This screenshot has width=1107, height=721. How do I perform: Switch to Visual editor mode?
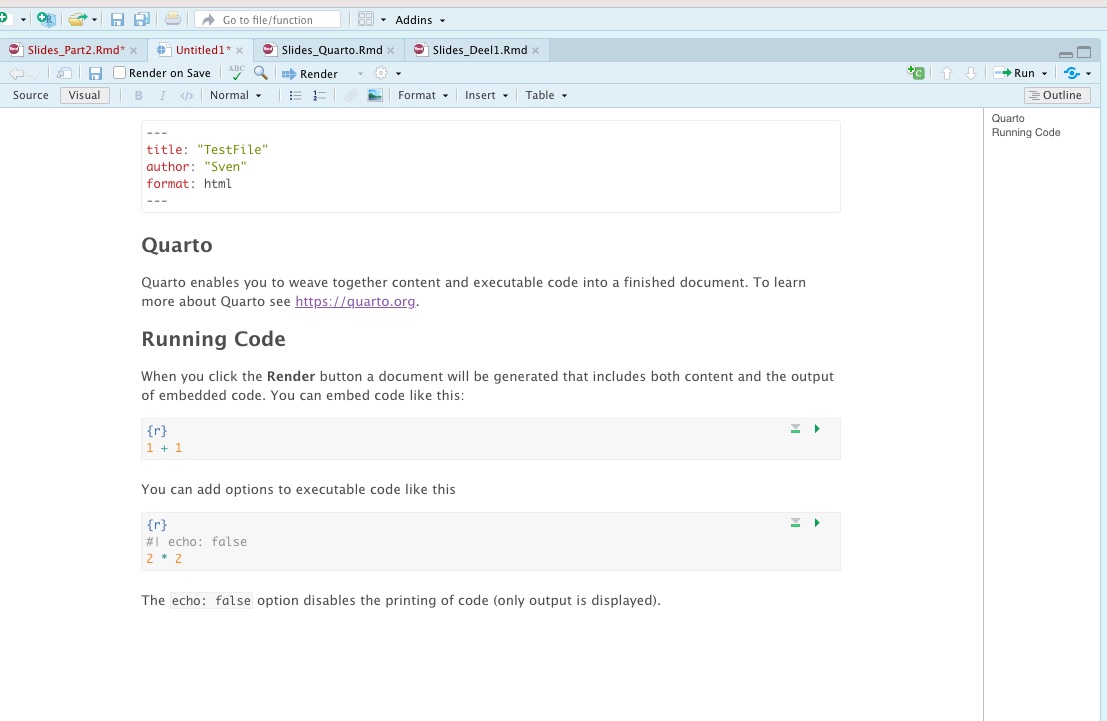click(85, 95)
